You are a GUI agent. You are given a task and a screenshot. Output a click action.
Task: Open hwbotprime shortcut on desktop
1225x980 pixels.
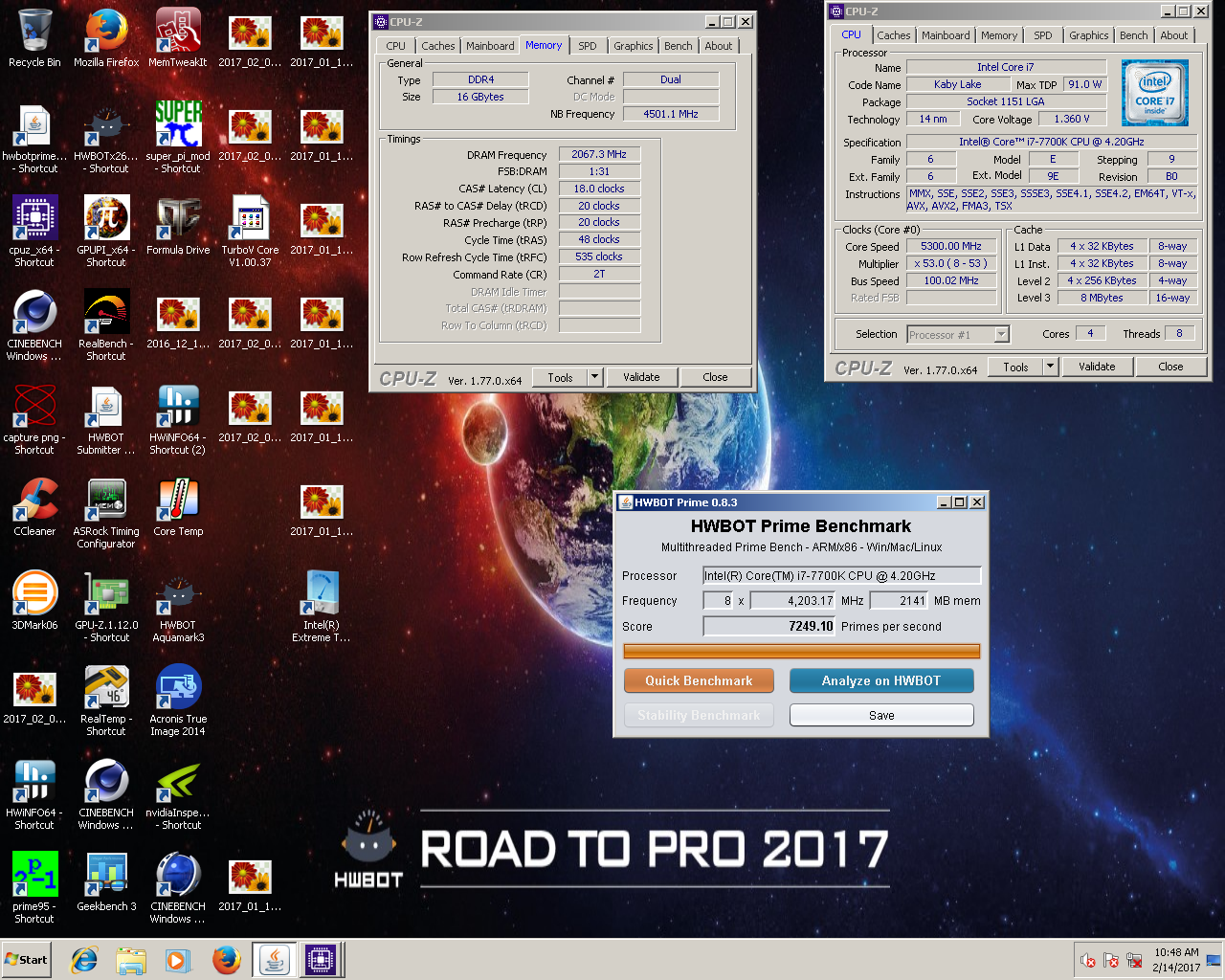[34, 139]
